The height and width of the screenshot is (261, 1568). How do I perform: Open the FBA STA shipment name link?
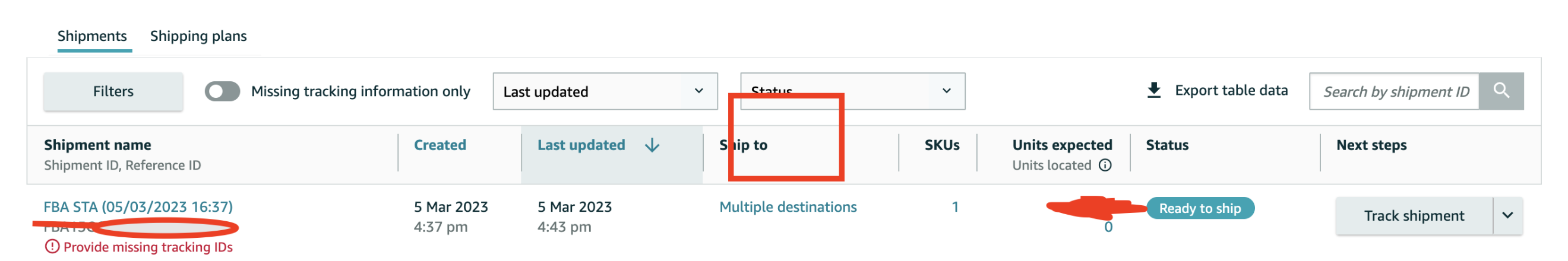point(138,207)
